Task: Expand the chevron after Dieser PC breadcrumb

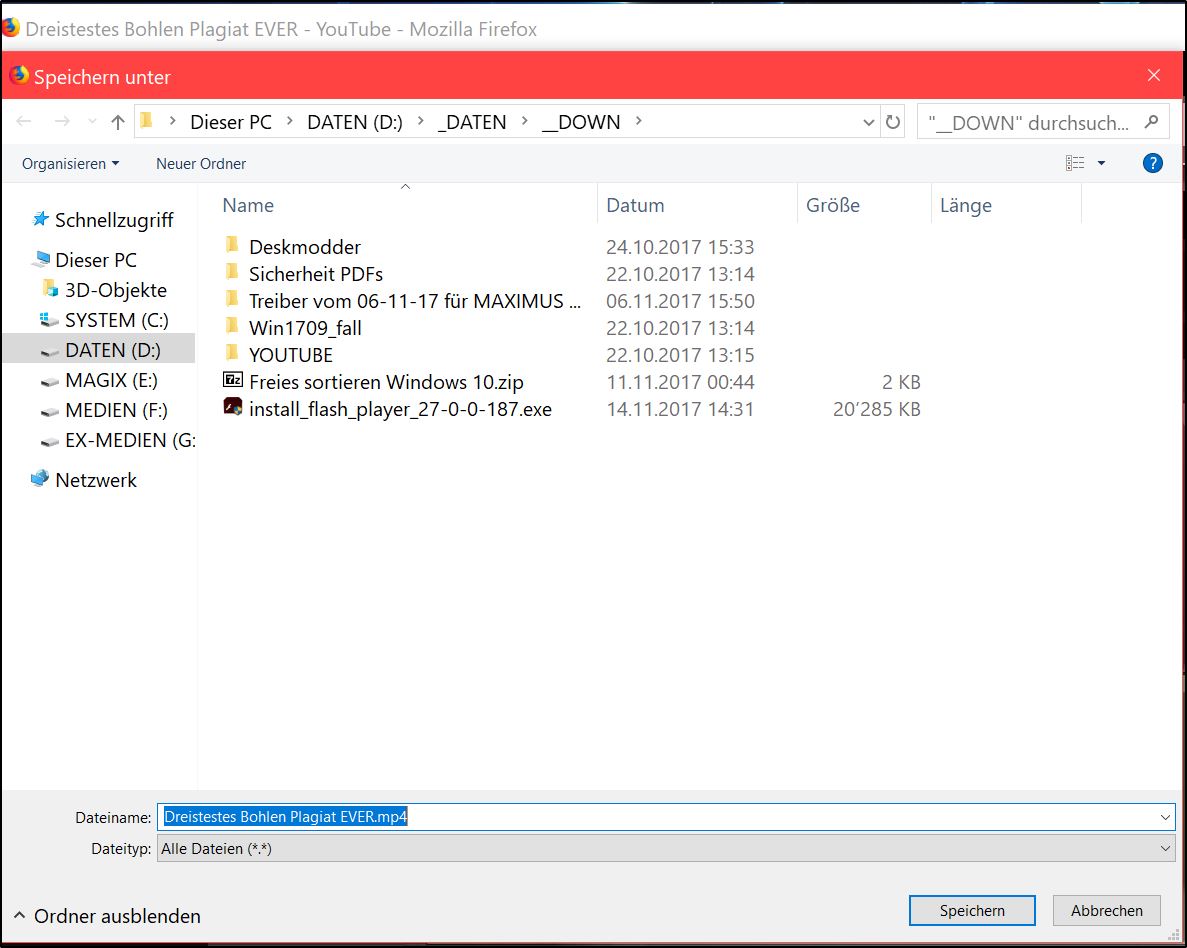Action: coord(290,121)
